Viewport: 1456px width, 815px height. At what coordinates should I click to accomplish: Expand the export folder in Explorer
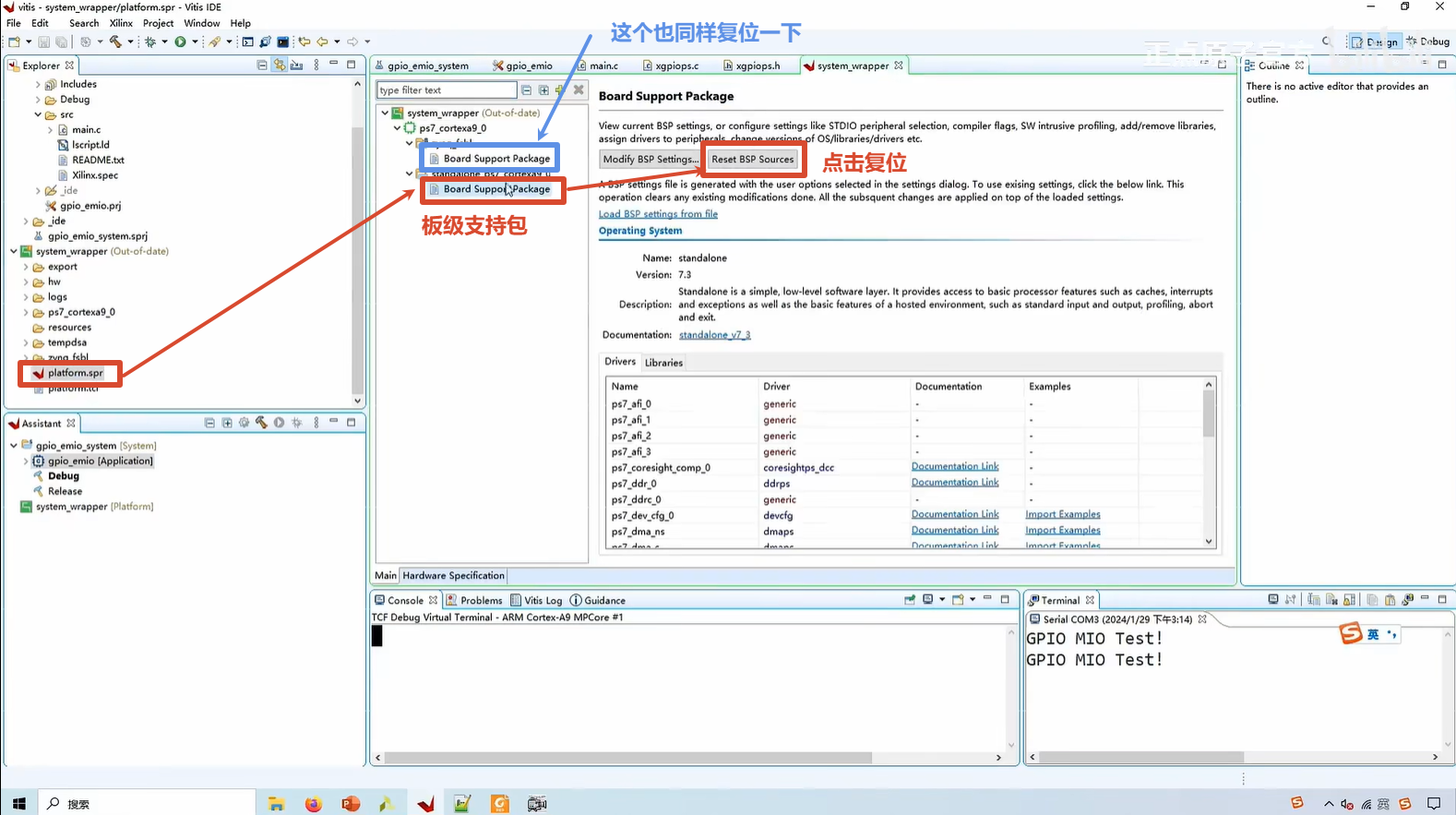coord(26,267)
